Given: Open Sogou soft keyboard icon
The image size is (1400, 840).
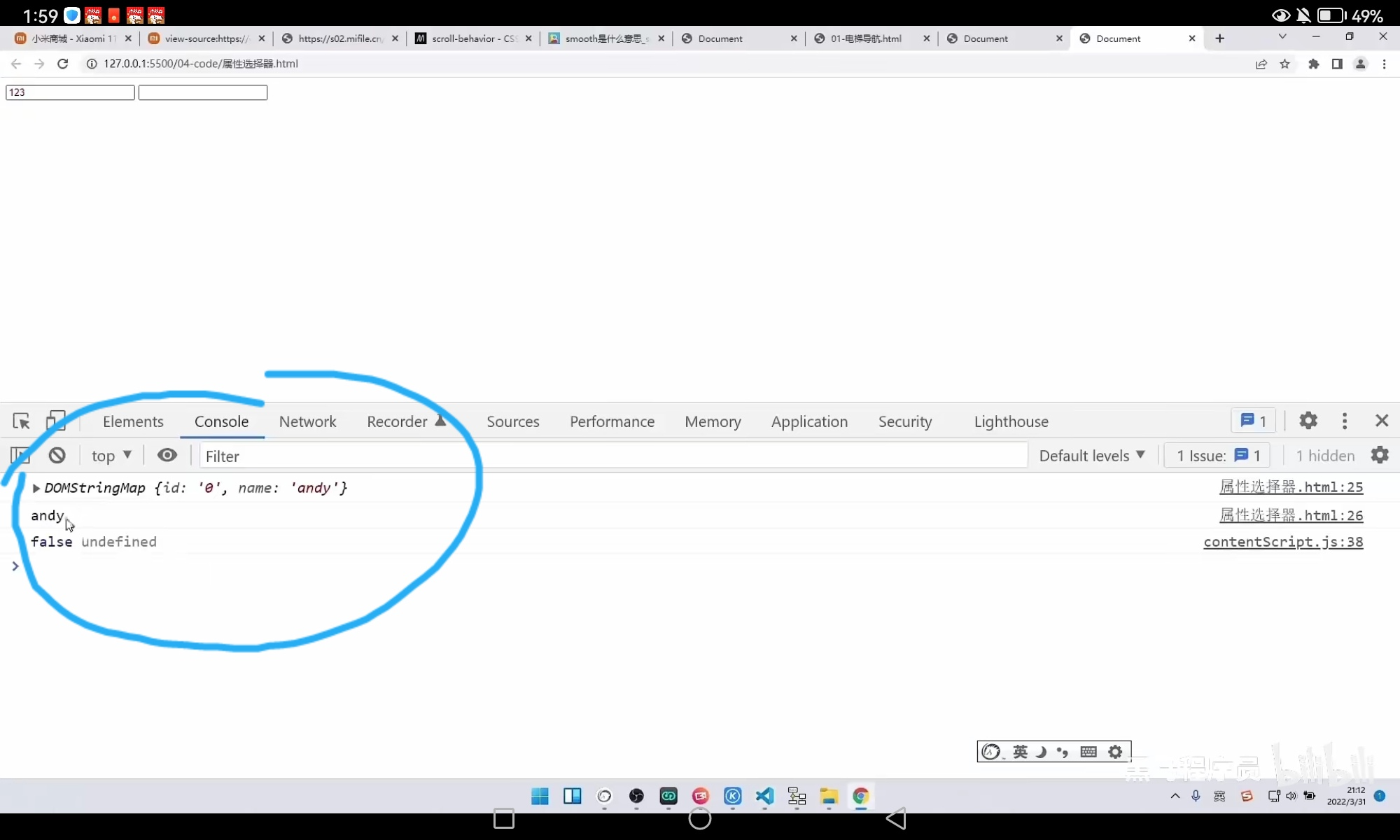Looking at the screenshot, I should (1088, 751).
